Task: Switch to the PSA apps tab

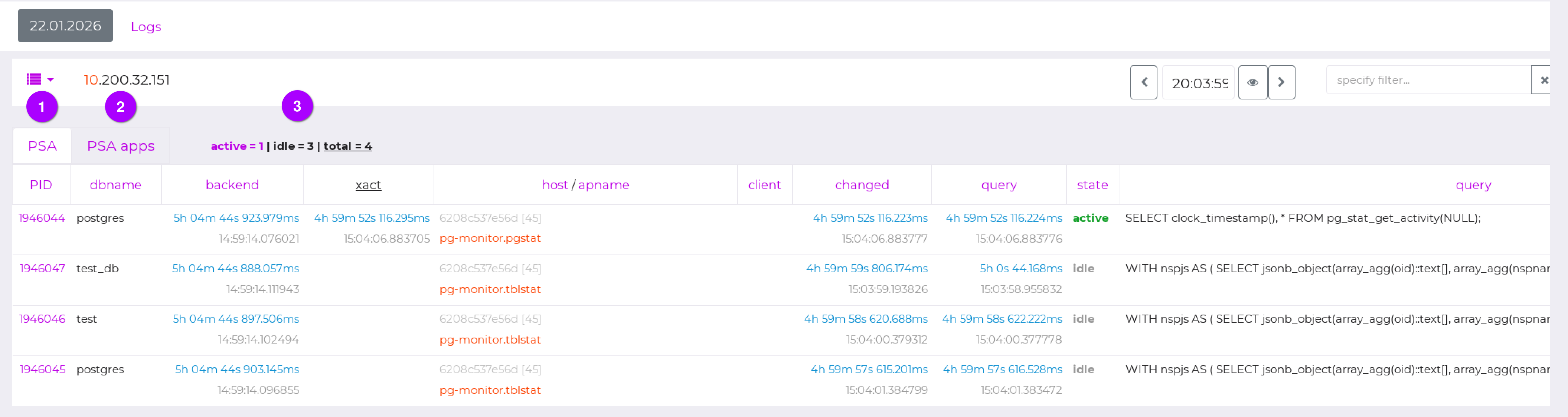Action: (x=121, y=146)
